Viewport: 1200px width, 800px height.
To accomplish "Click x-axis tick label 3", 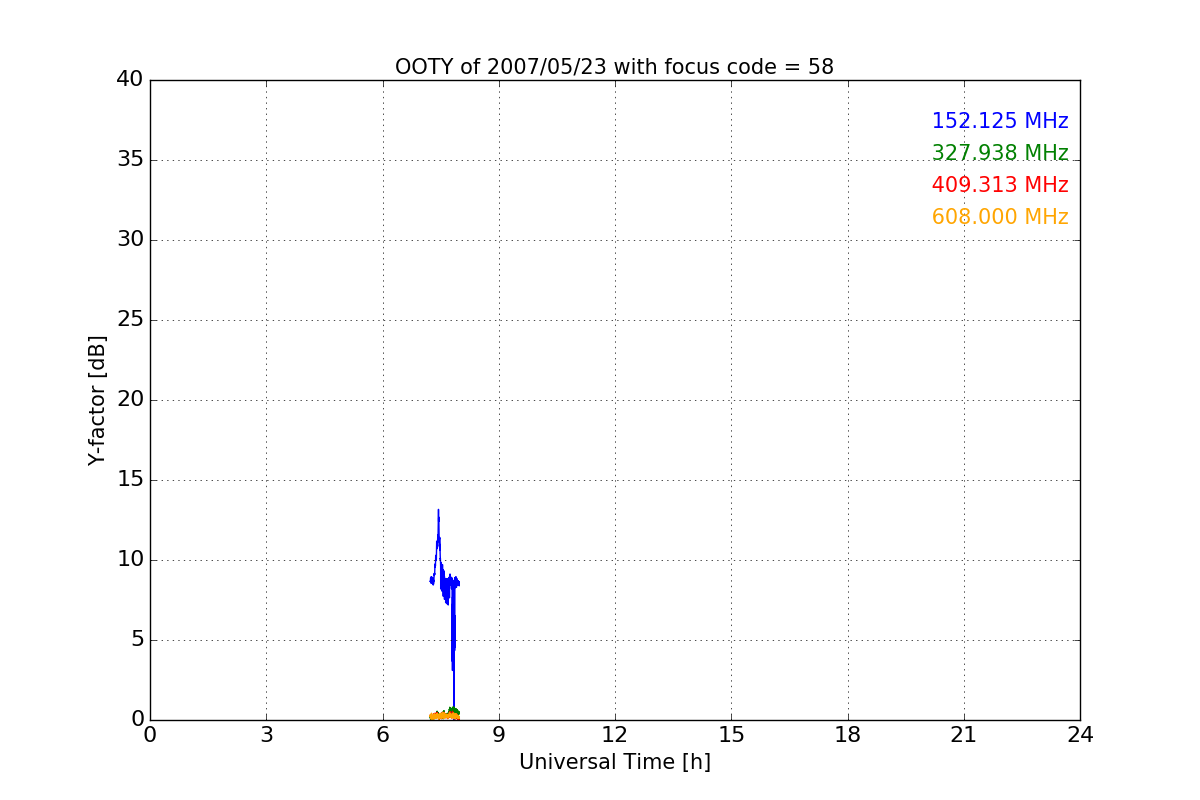I will (266, 735).
